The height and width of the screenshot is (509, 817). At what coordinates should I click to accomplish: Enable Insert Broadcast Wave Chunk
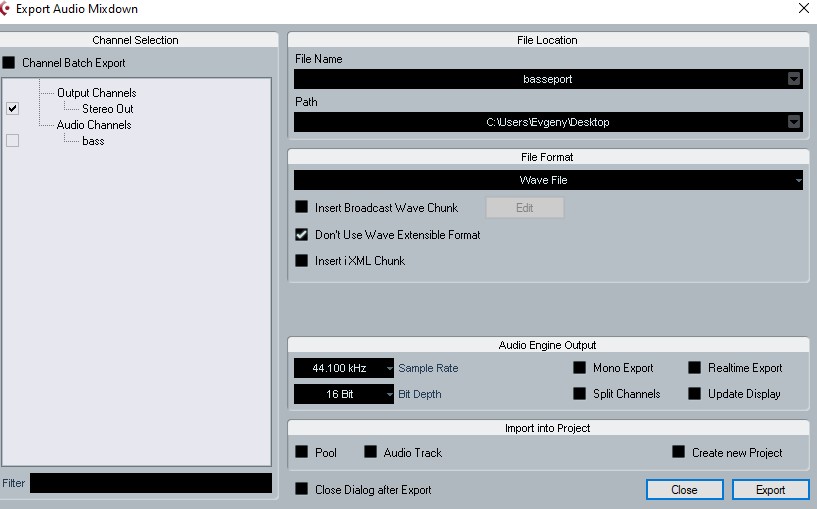click(302, 207)
